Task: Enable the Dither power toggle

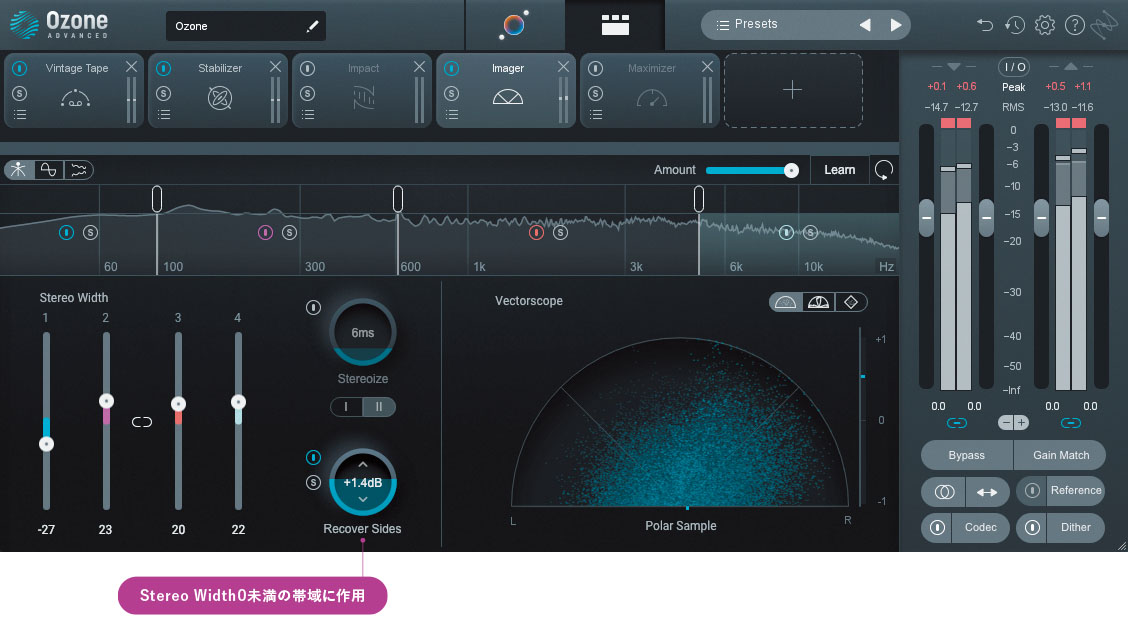Action: [1032, 527]
